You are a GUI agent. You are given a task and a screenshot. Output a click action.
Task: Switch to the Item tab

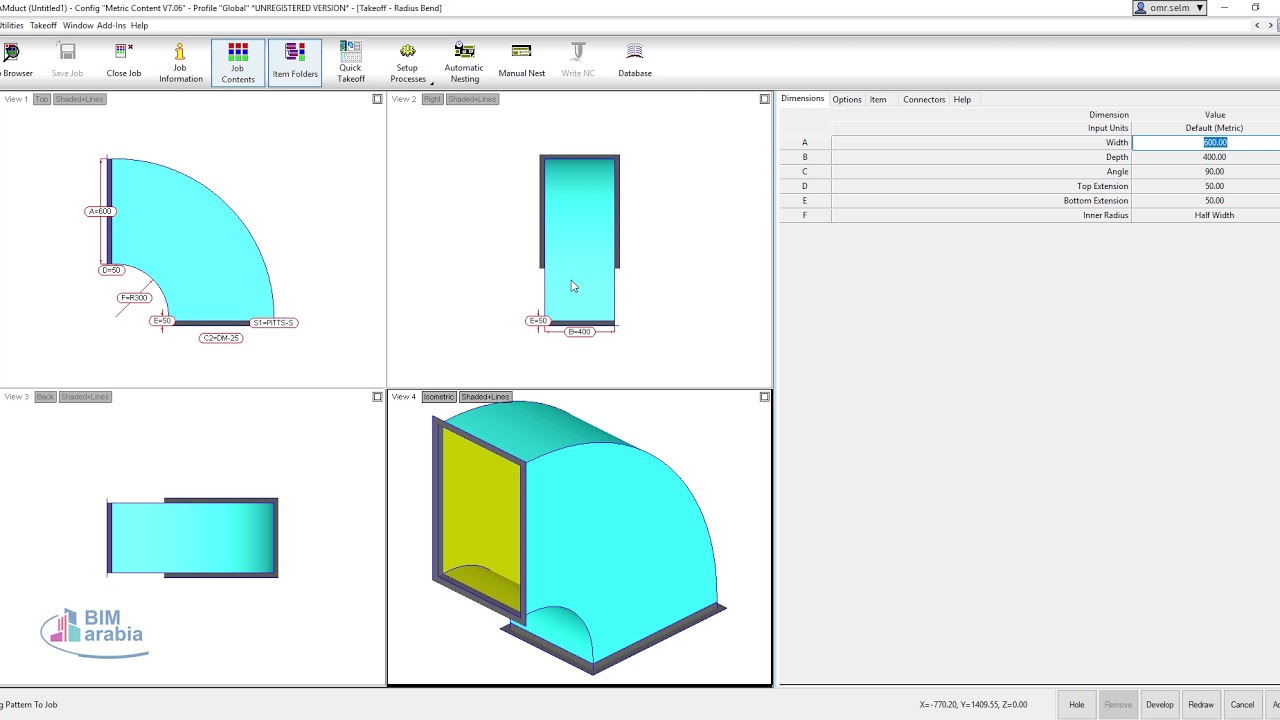tap(877, 99)
